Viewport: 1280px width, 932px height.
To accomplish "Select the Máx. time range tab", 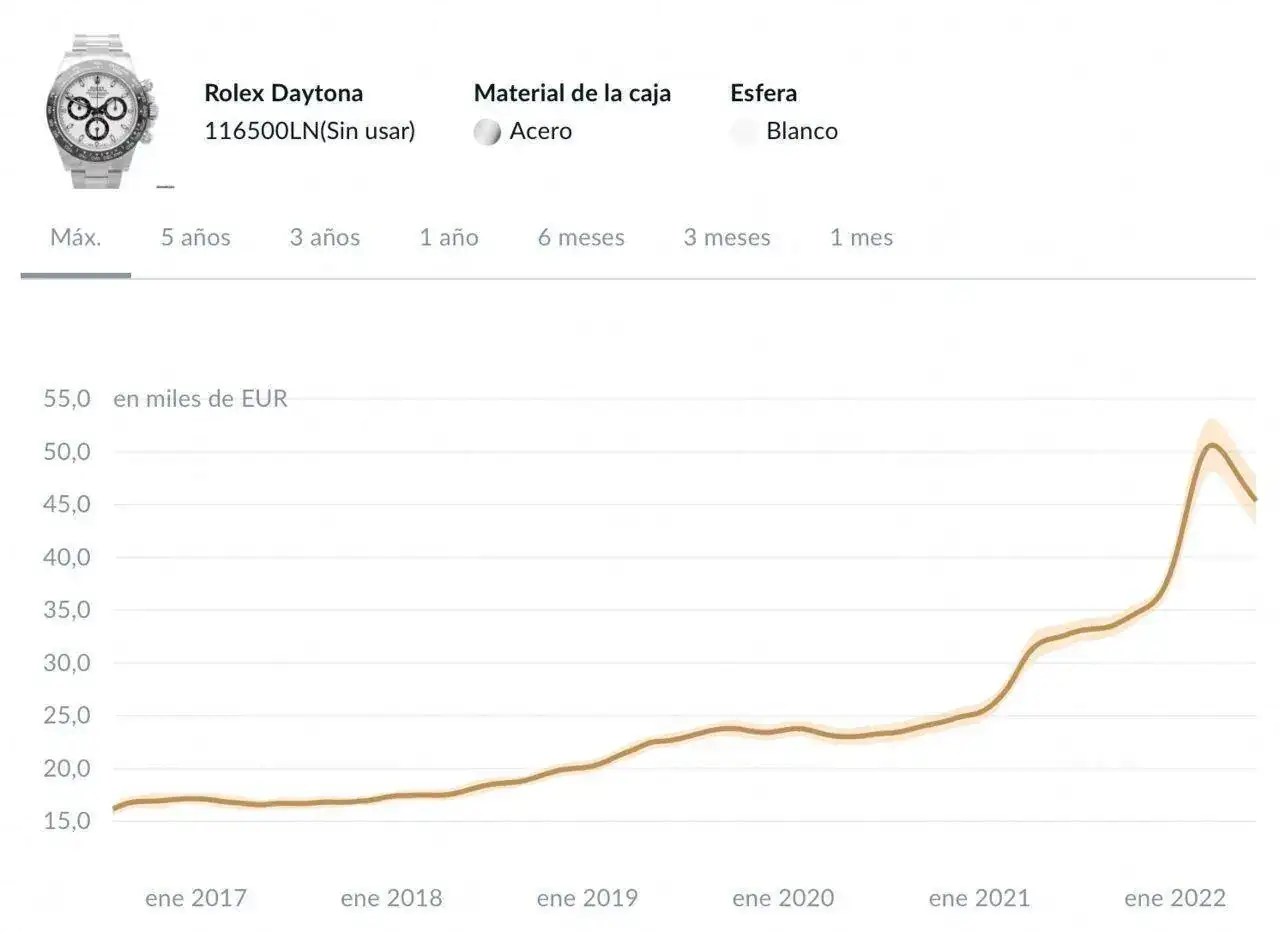I will pos(76,238).
